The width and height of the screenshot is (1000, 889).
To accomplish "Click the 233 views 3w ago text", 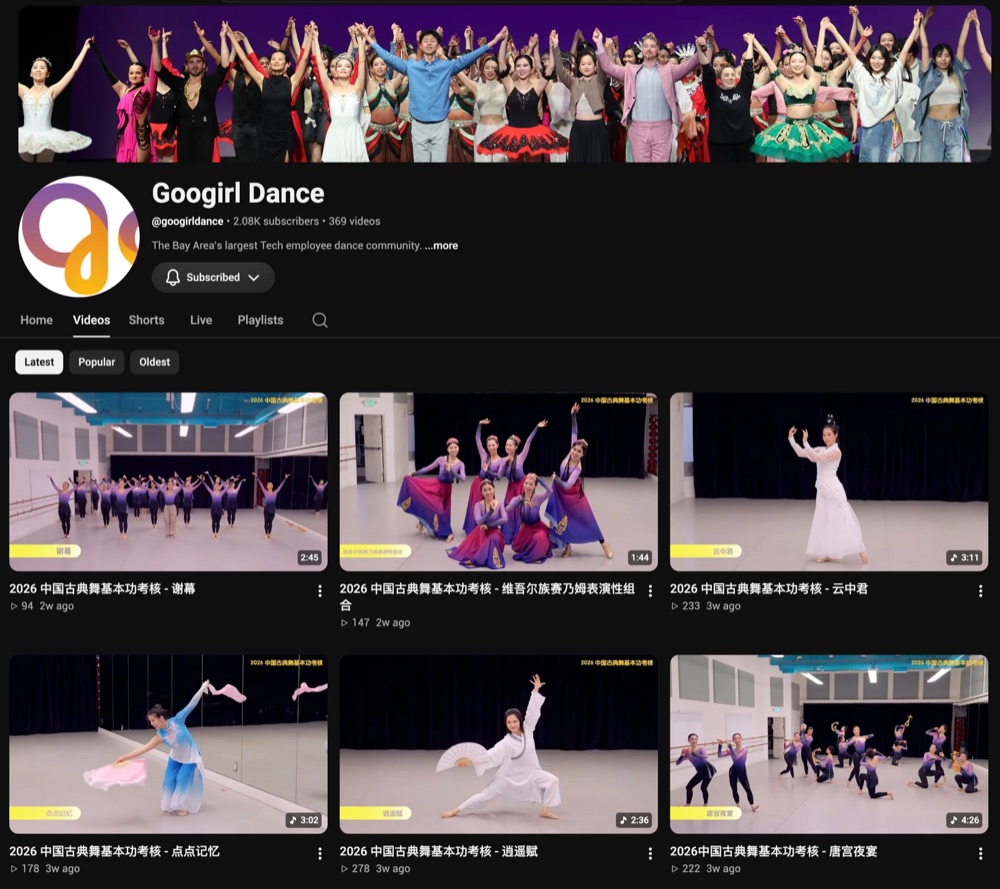I will tap(705, 606).
